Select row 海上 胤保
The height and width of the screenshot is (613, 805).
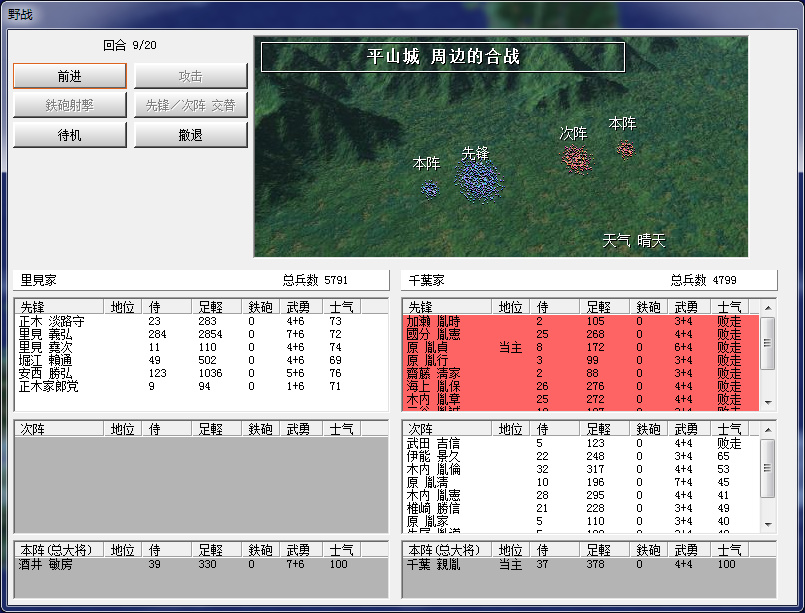tap(581, 386)
